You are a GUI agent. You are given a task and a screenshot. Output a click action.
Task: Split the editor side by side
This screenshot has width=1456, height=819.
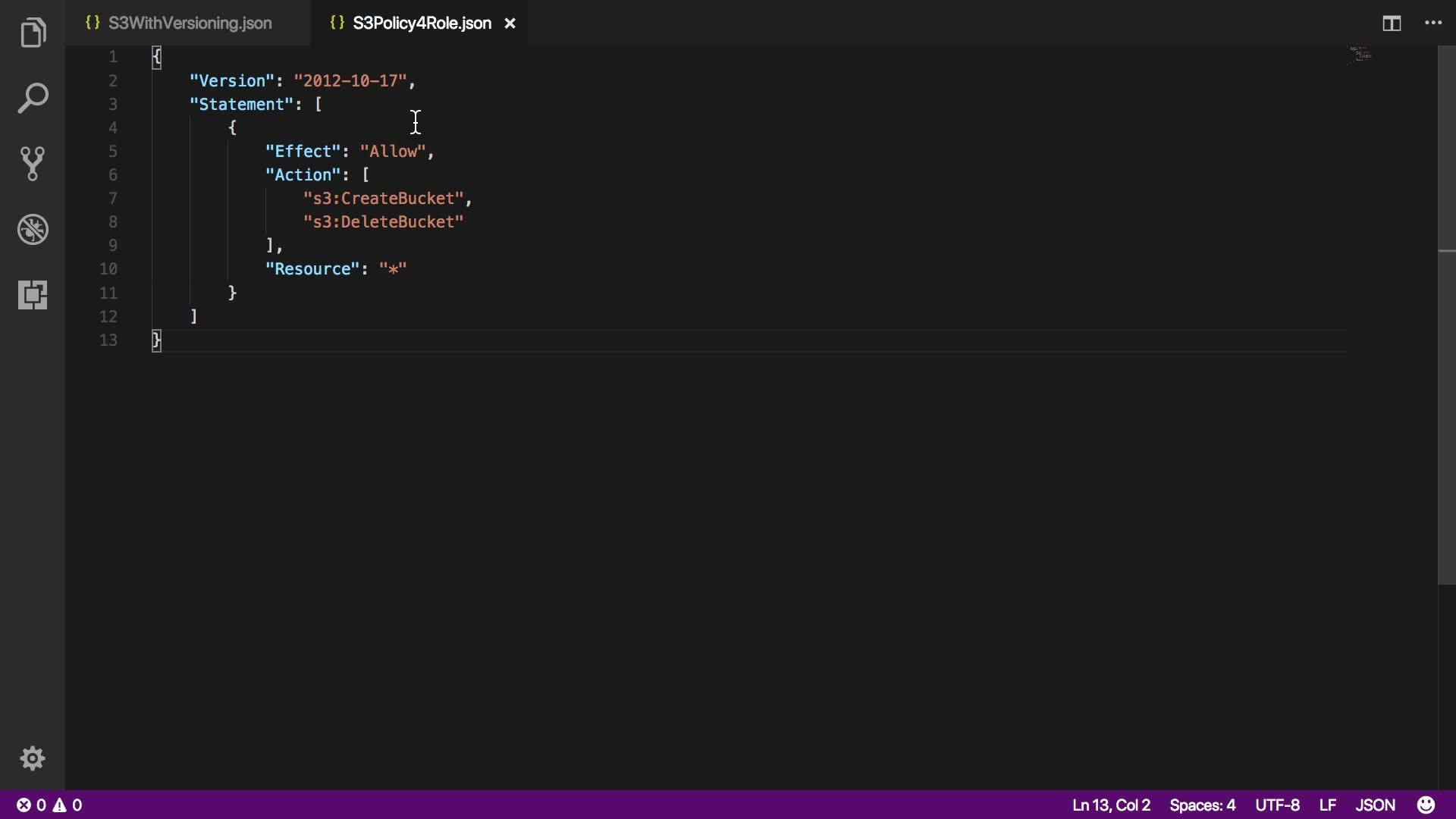[x=1392, y=24]
